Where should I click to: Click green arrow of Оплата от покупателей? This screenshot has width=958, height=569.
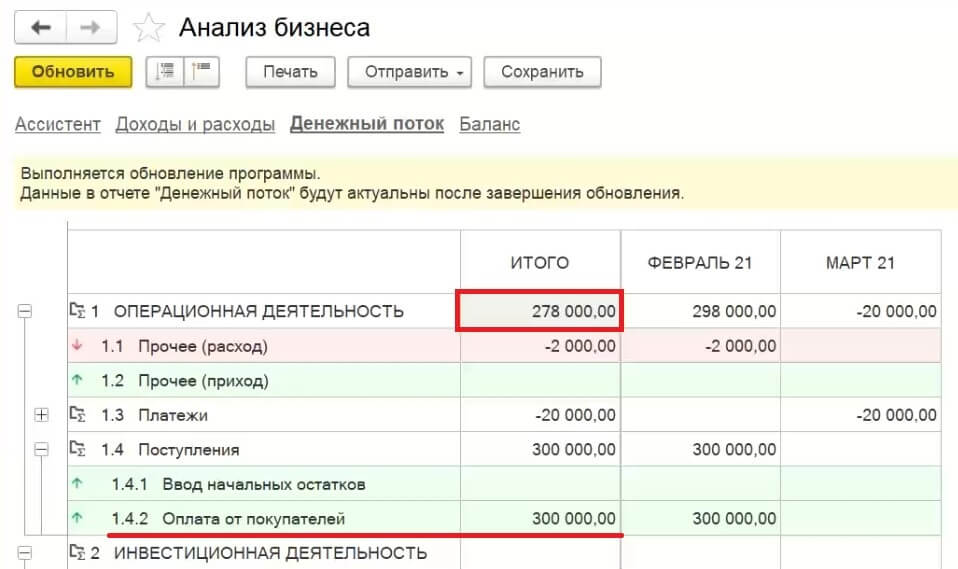click(77, 518)
